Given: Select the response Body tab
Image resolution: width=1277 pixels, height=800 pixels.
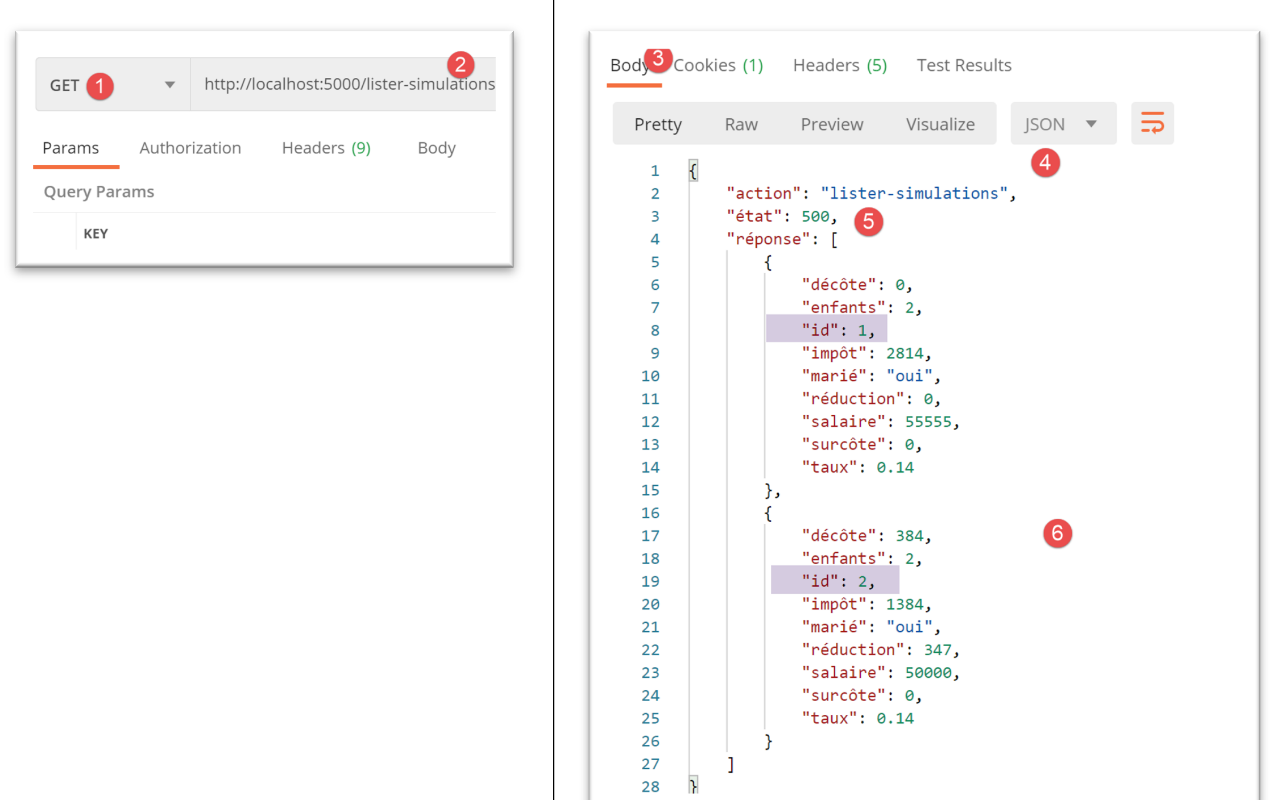Looking at the screenshot, I should click(x=629, y=66).
